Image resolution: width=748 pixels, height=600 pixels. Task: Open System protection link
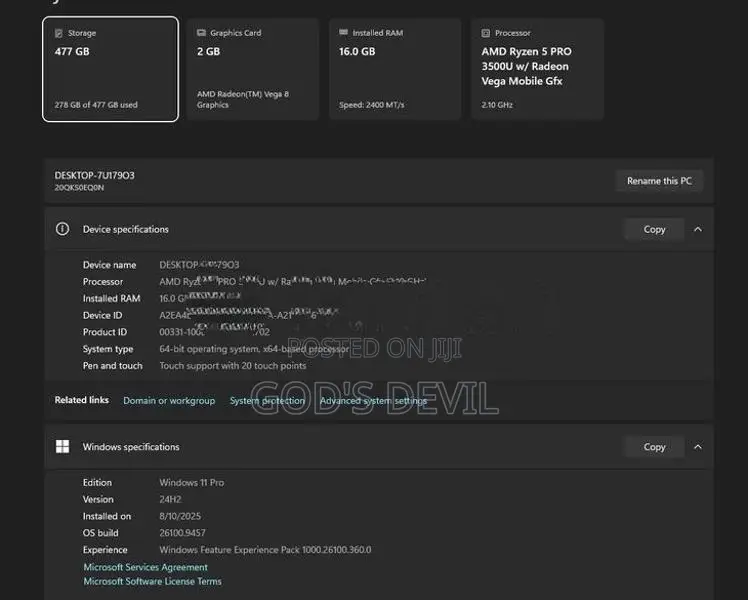[267, 401]
